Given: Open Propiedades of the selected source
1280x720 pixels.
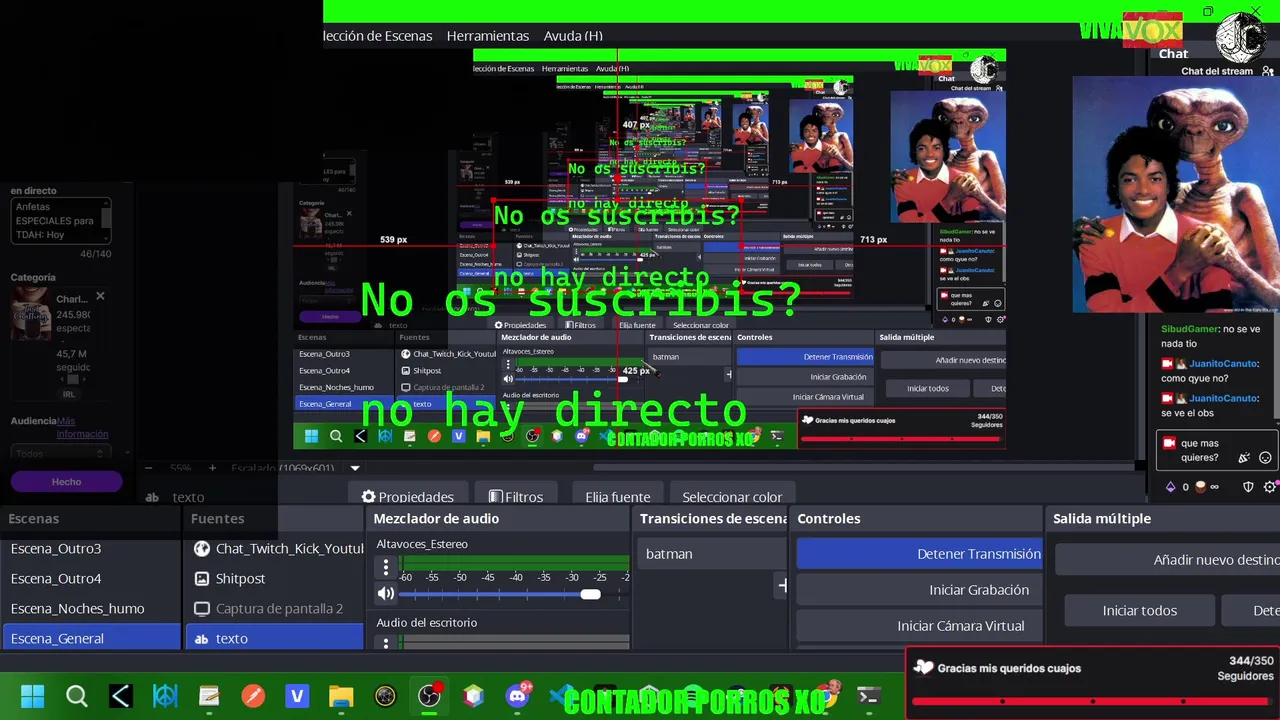Looking at the screenshot, I should (x=408, y=496).
